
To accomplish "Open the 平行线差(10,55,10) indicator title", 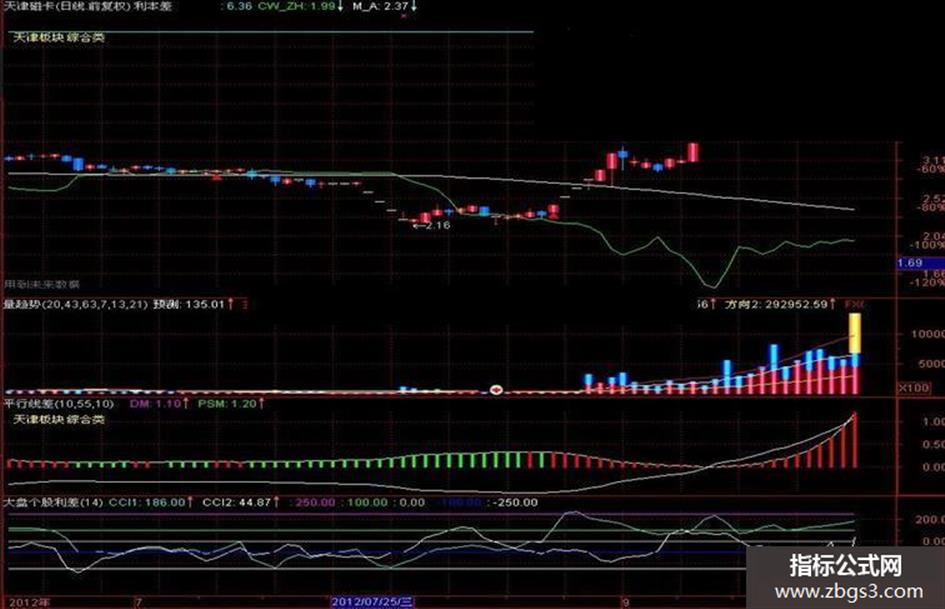I will tap(58, 403).
